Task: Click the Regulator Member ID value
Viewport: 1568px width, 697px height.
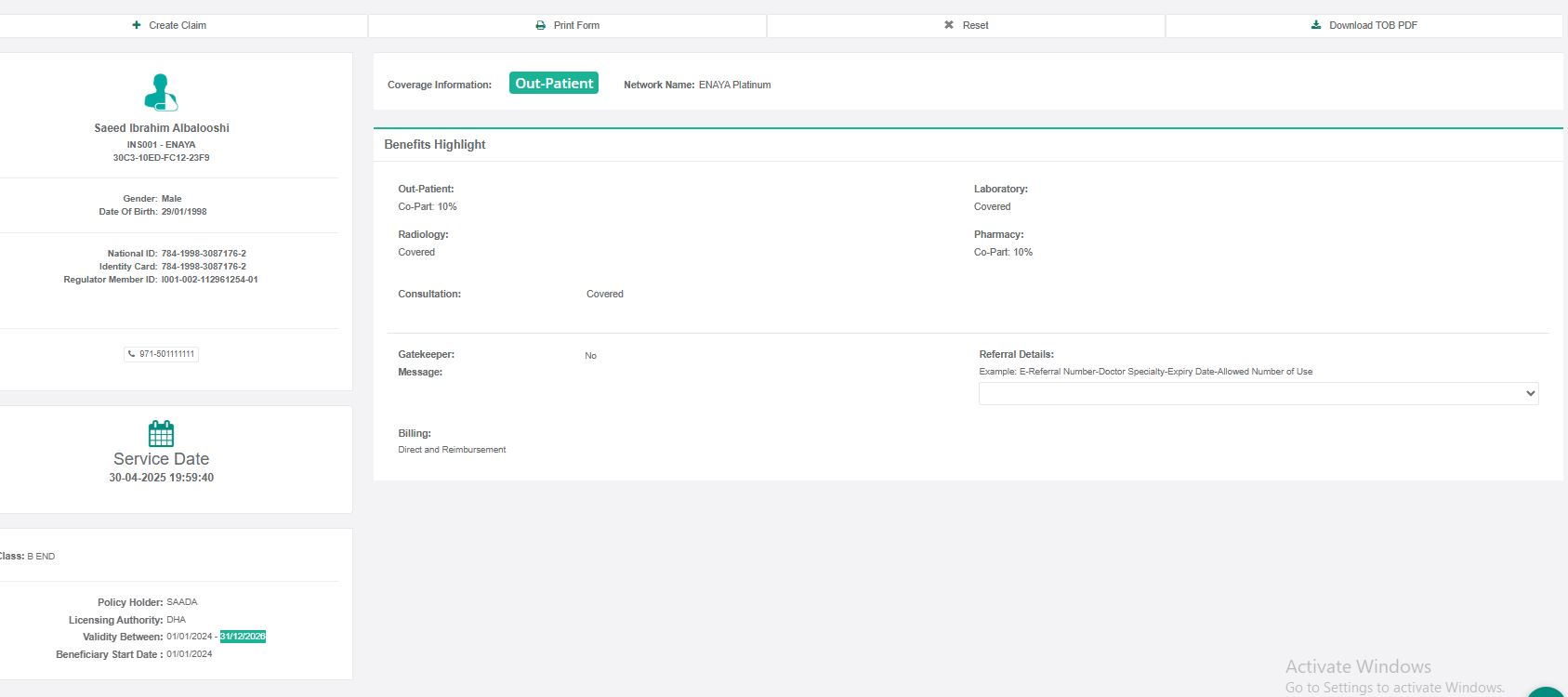Action: tap(209, 280)
